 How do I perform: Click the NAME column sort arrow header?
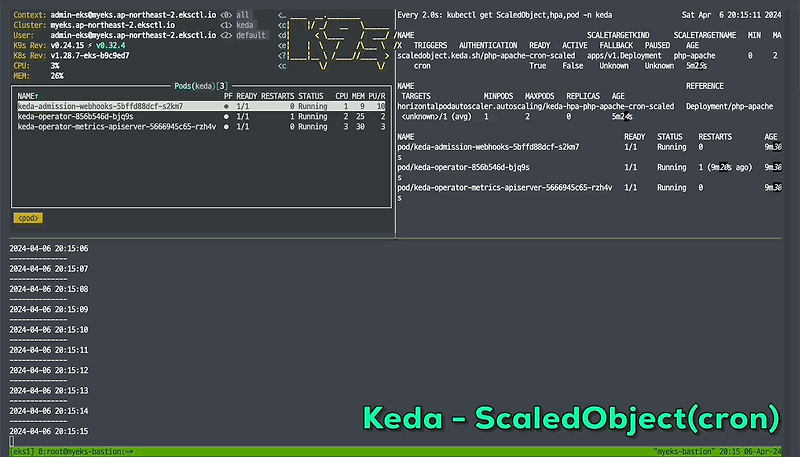click(28, 96)
